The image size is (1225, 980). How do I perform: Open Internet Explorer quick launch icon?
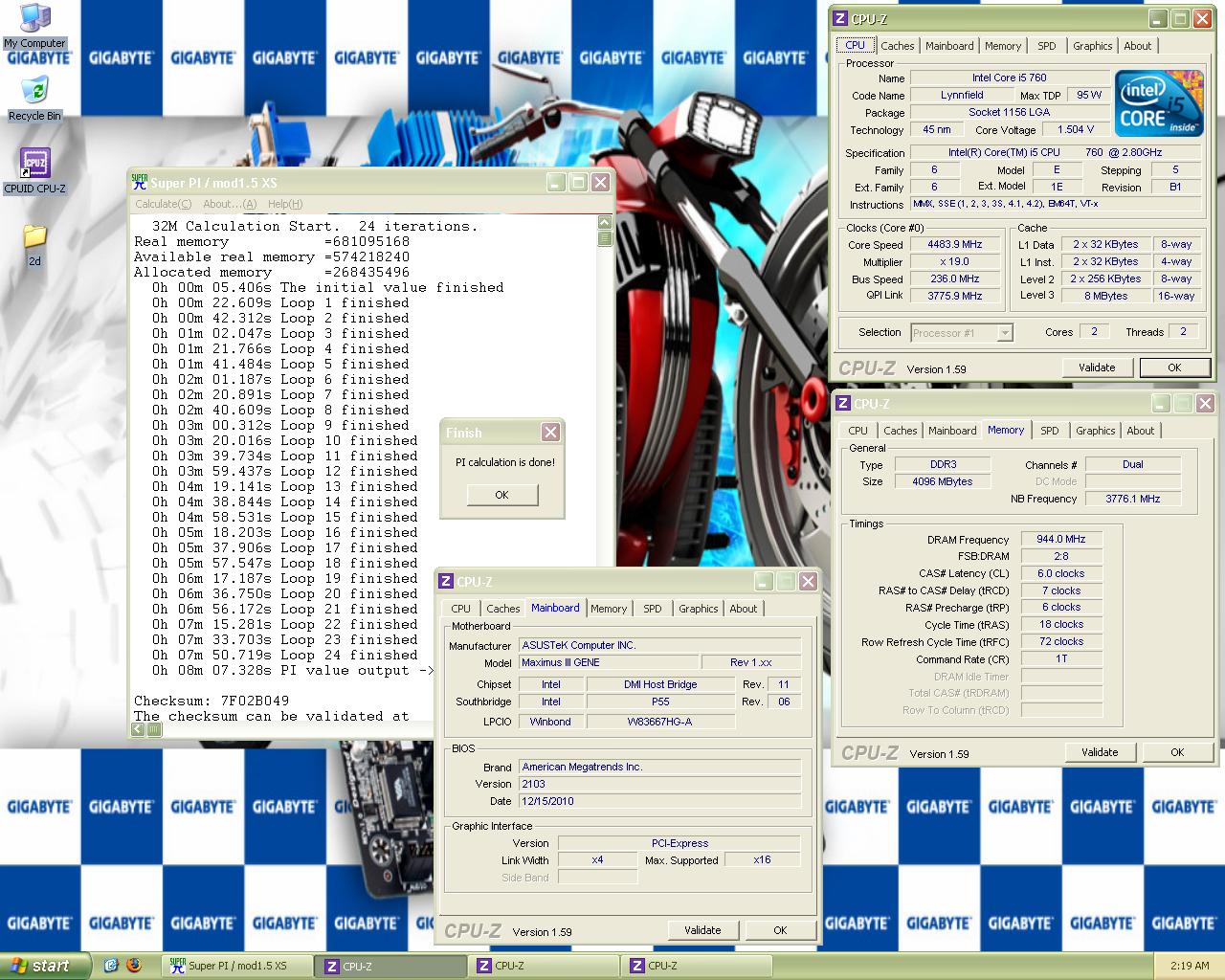tap(111, 966)
